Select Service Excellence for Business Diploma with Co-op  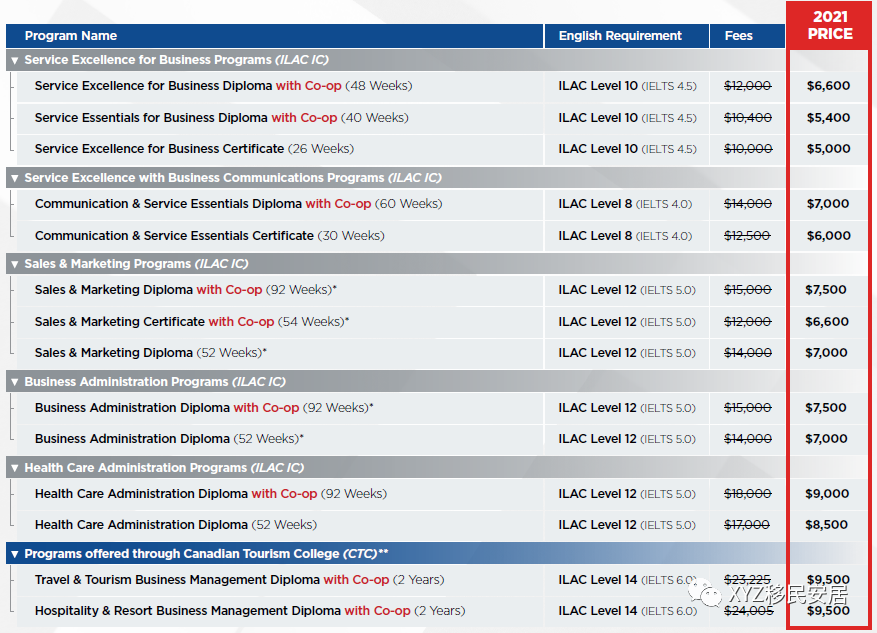(223, 86)
